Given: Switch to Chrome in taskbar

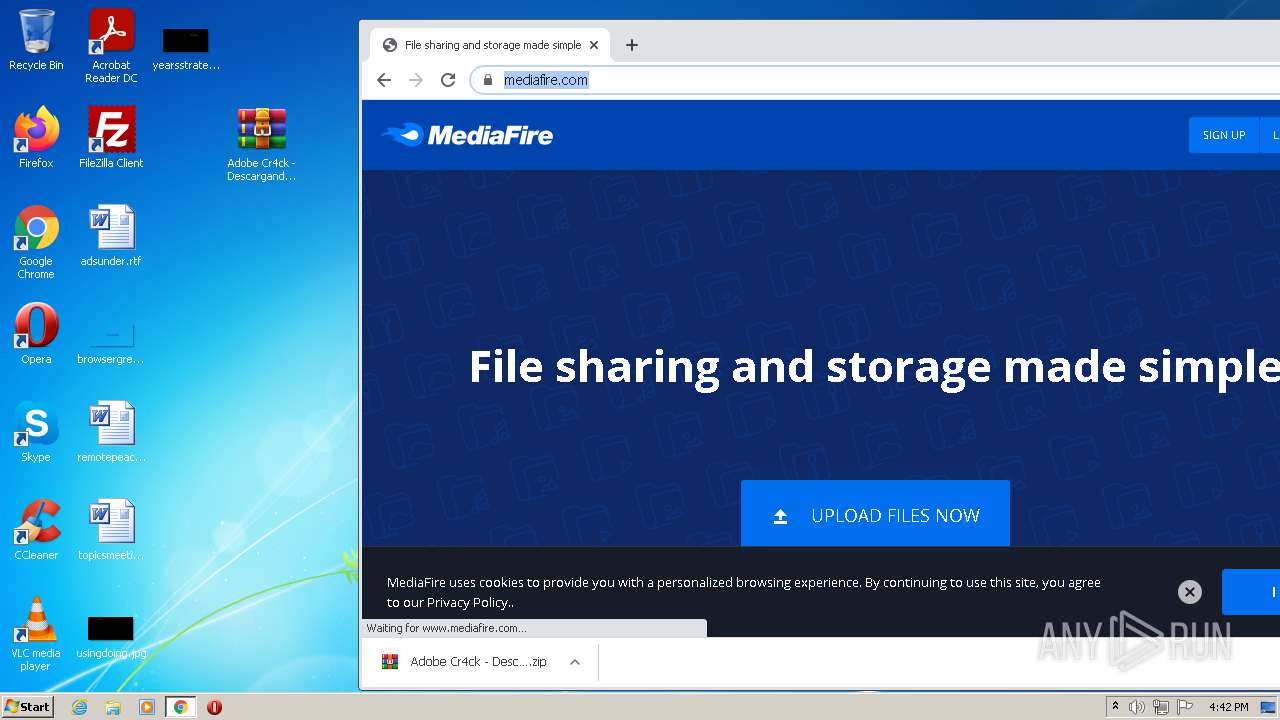Looking at the screenshot, I should coord(181,707).
